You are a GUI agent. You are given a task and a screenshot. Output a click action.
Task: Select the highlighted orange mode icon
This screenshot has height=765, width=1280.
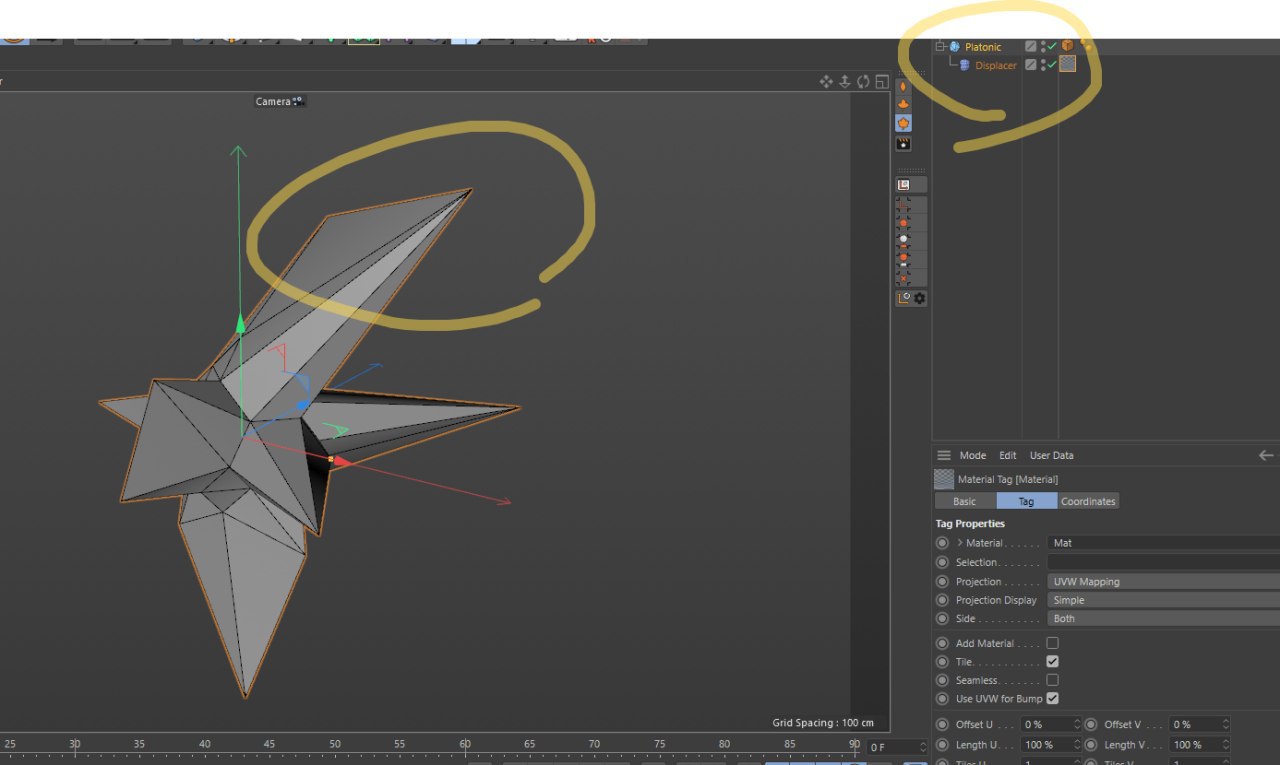904,123
